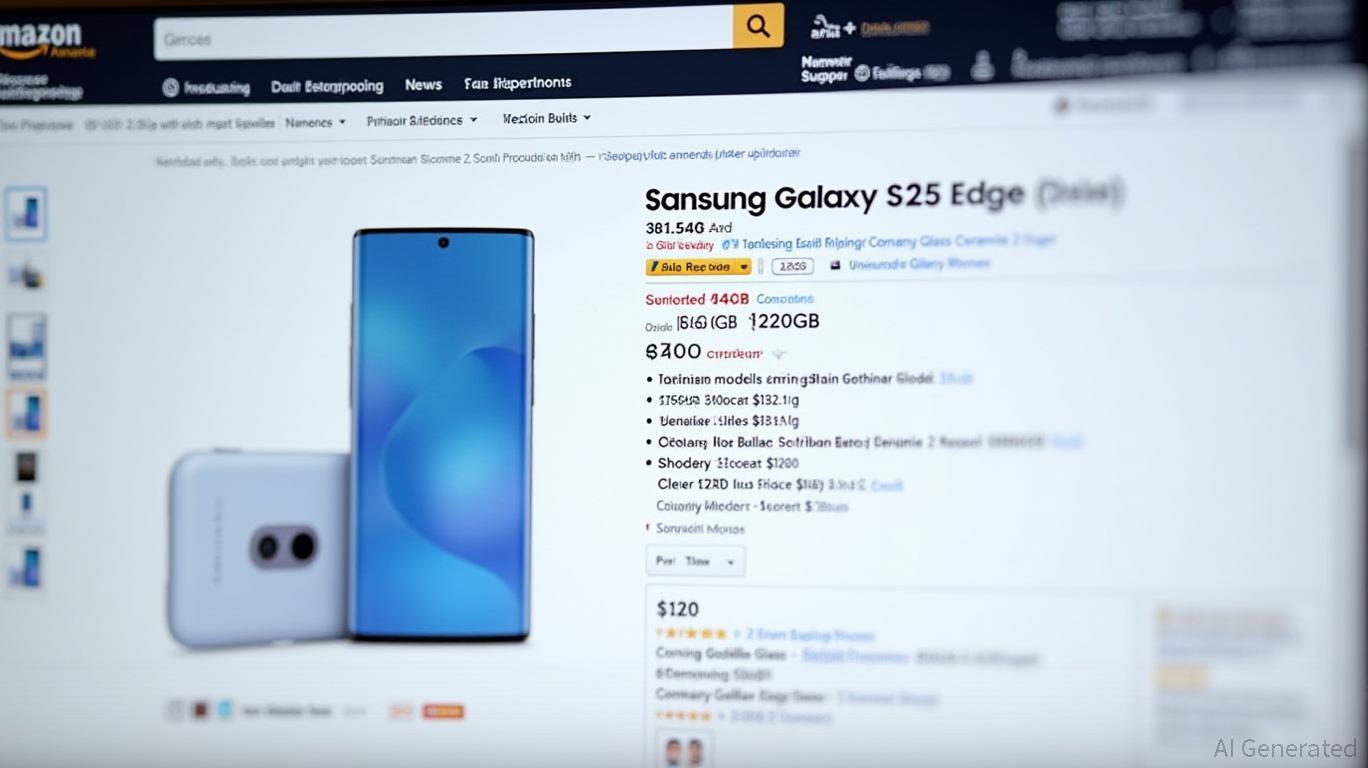Focus the Amazon search input field
Viewport: 1368px width, 768px height.
[444, 37]
